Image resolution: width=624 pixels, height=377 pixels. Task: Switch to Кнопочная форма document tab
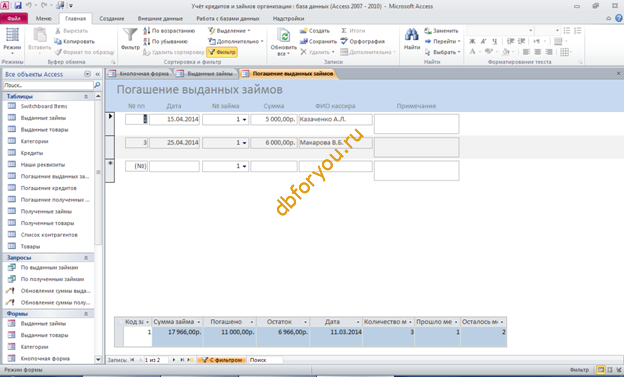point(139,74)
